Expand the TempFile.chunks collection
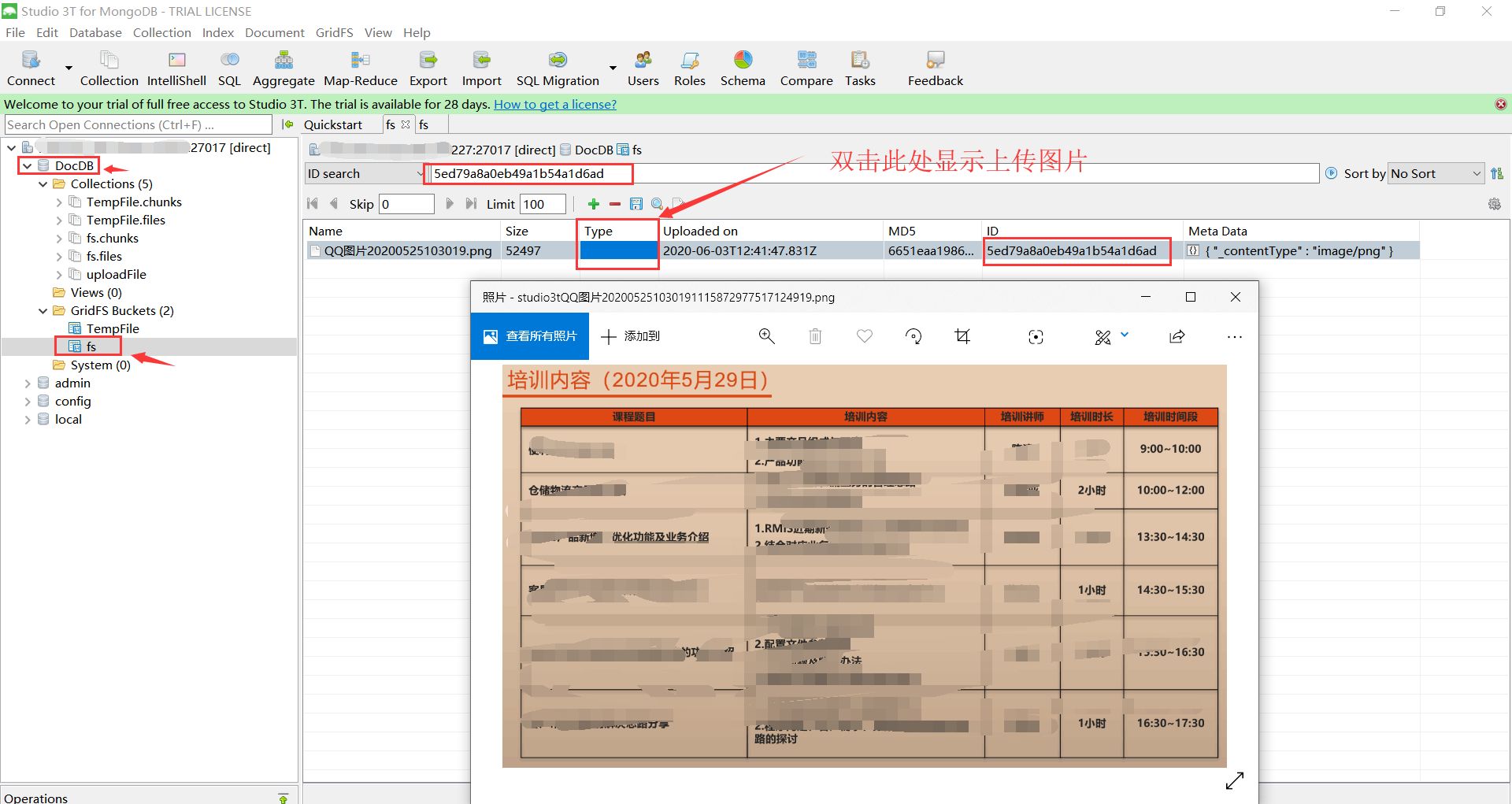The height and width of the screenshot is (804, 1512). point(59,202)
